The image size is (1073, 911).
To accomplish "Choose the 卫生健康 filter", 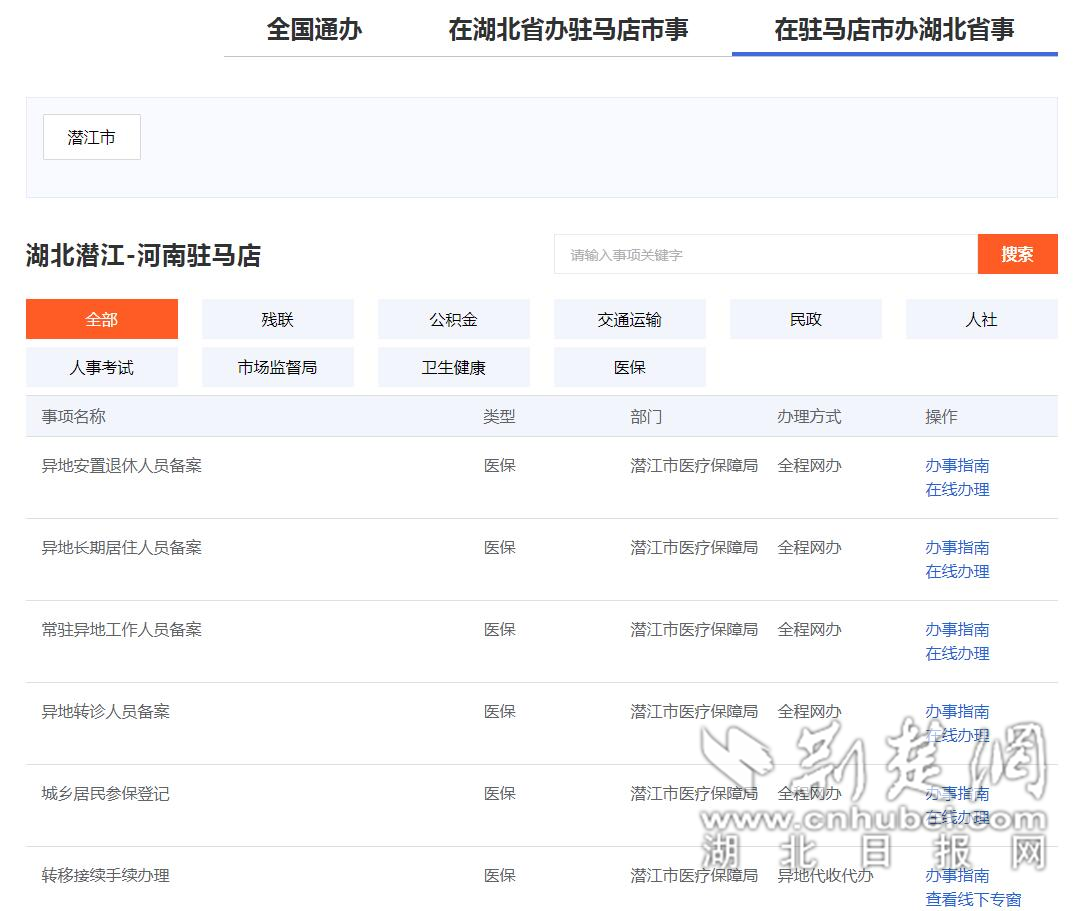I will point(454,367).
